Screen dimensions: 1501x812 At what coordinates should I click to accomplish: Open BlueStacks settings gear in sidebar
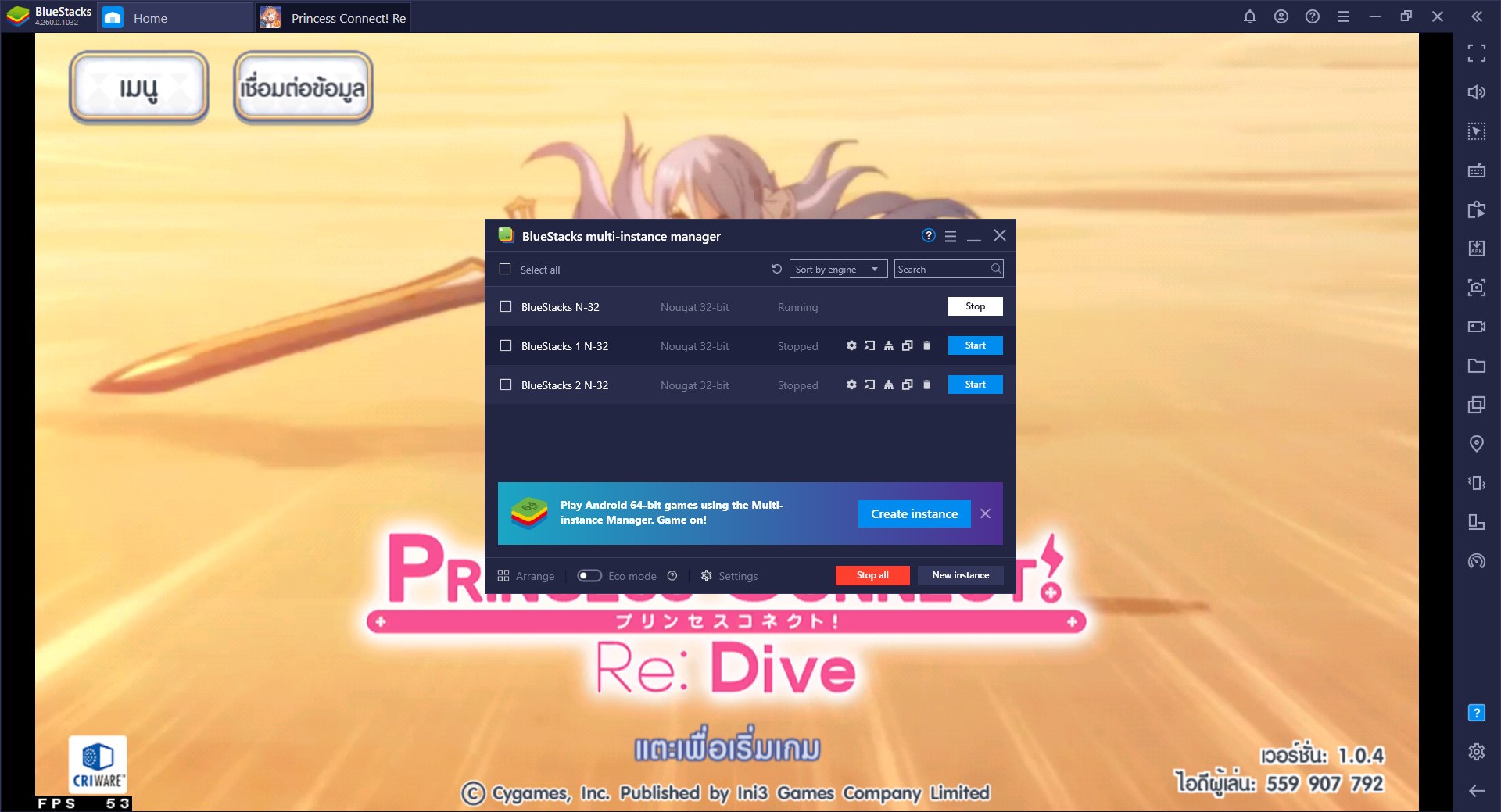(1477, 752)
